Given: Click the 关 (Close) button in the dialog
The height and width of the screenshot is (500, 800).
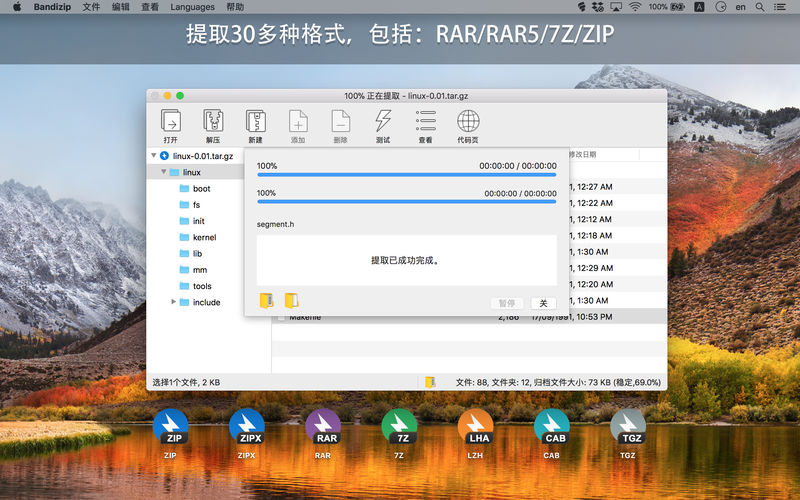Looking at the screenshot, I should (543, 303).
